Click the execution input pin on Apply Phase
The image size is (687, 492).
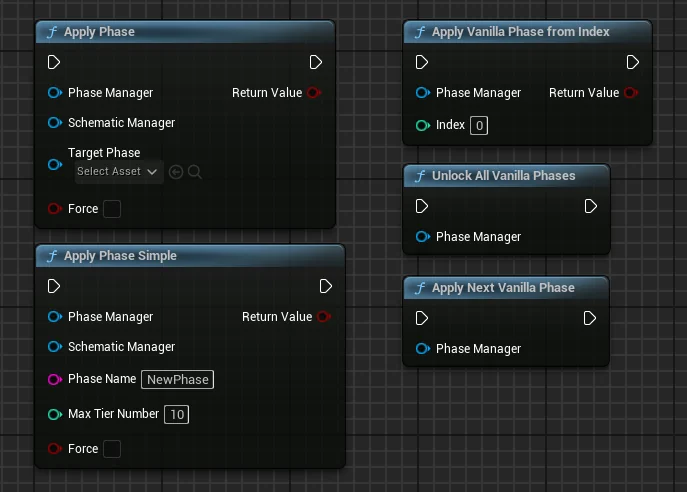pyautogui.click(x=53, y=62)
